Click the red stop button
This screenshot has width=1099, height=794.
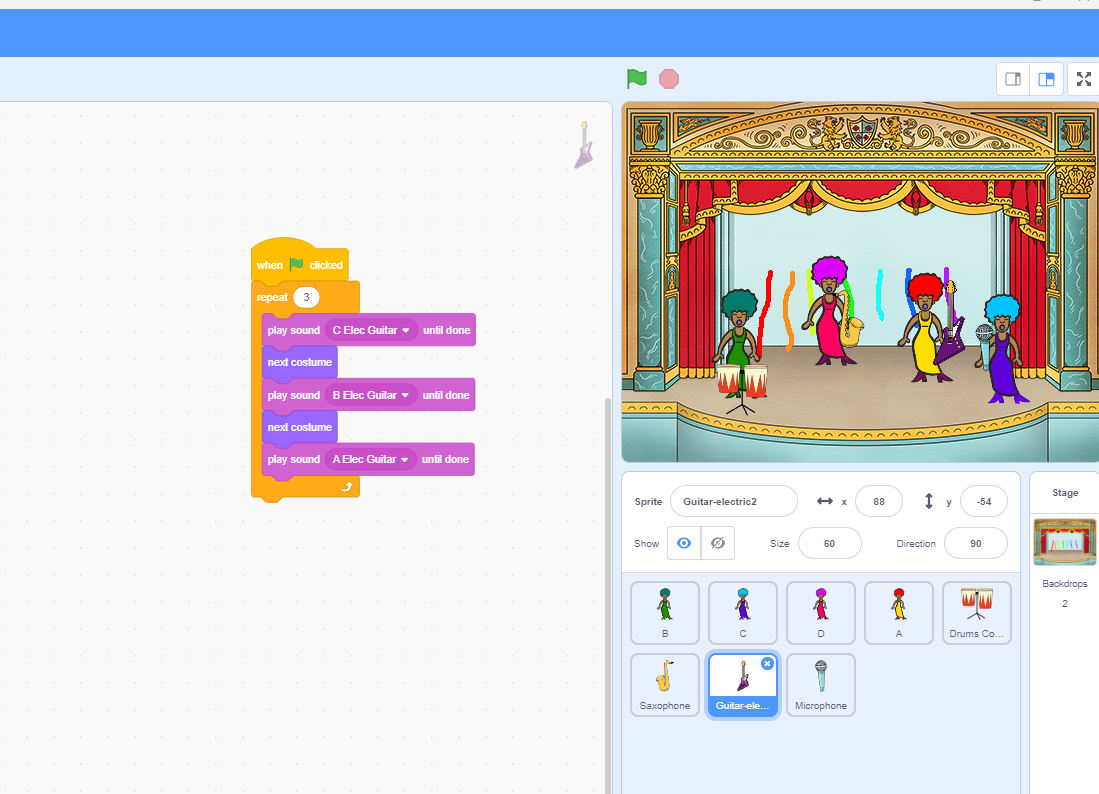coord(669,79)
